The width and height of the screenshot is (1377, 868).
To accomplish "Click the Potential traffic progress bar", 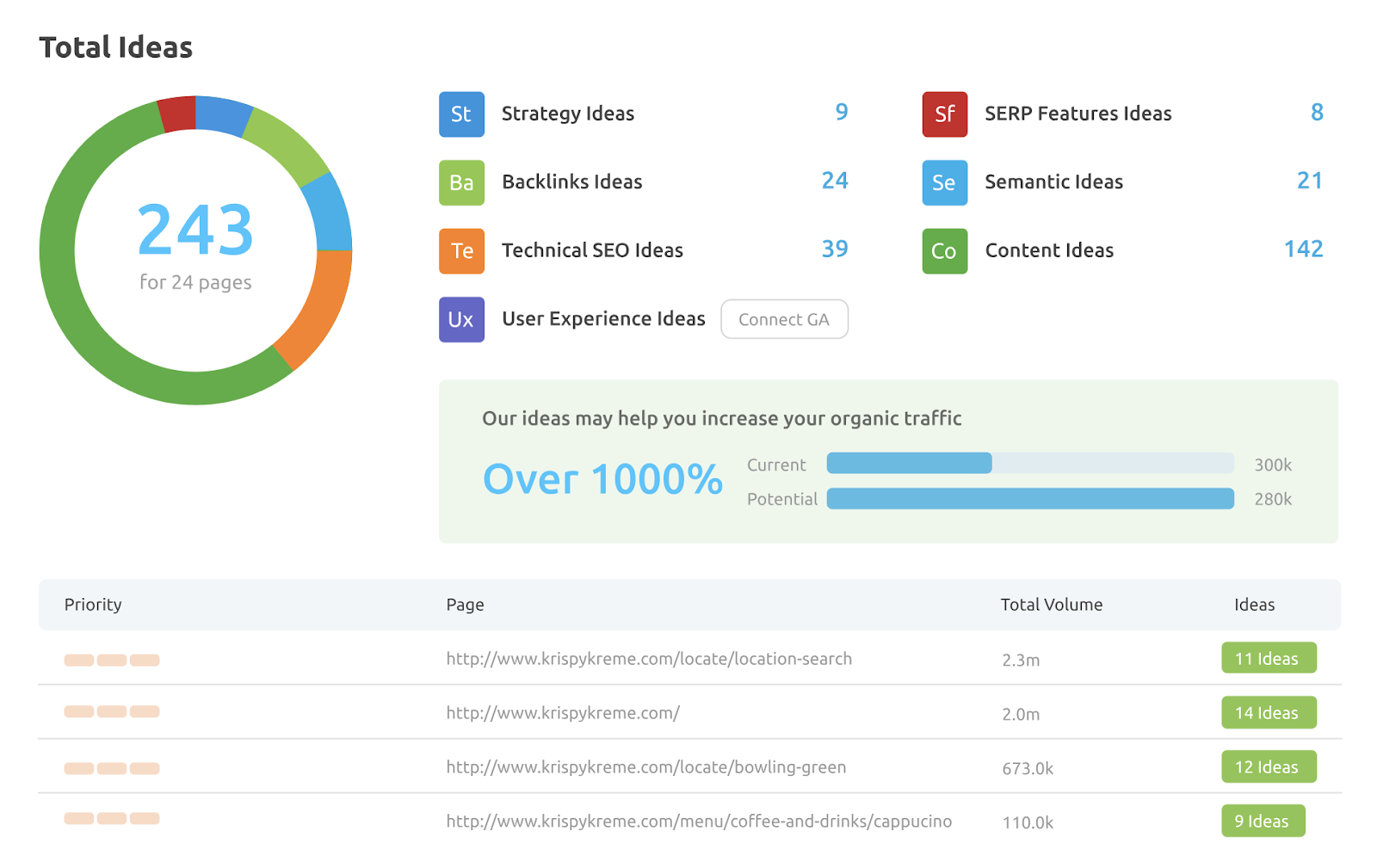I will click(x=1030, y=499).
